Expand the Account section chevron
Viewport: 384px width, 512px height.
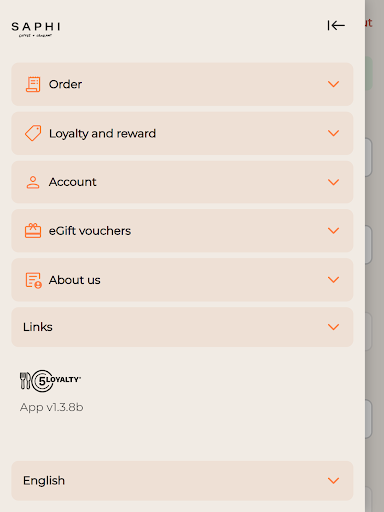point(333,182)
